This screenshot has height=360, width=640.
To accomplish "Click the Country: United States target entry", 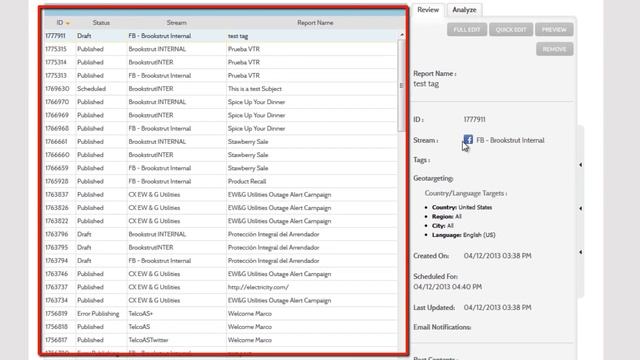I will (462, 207).
